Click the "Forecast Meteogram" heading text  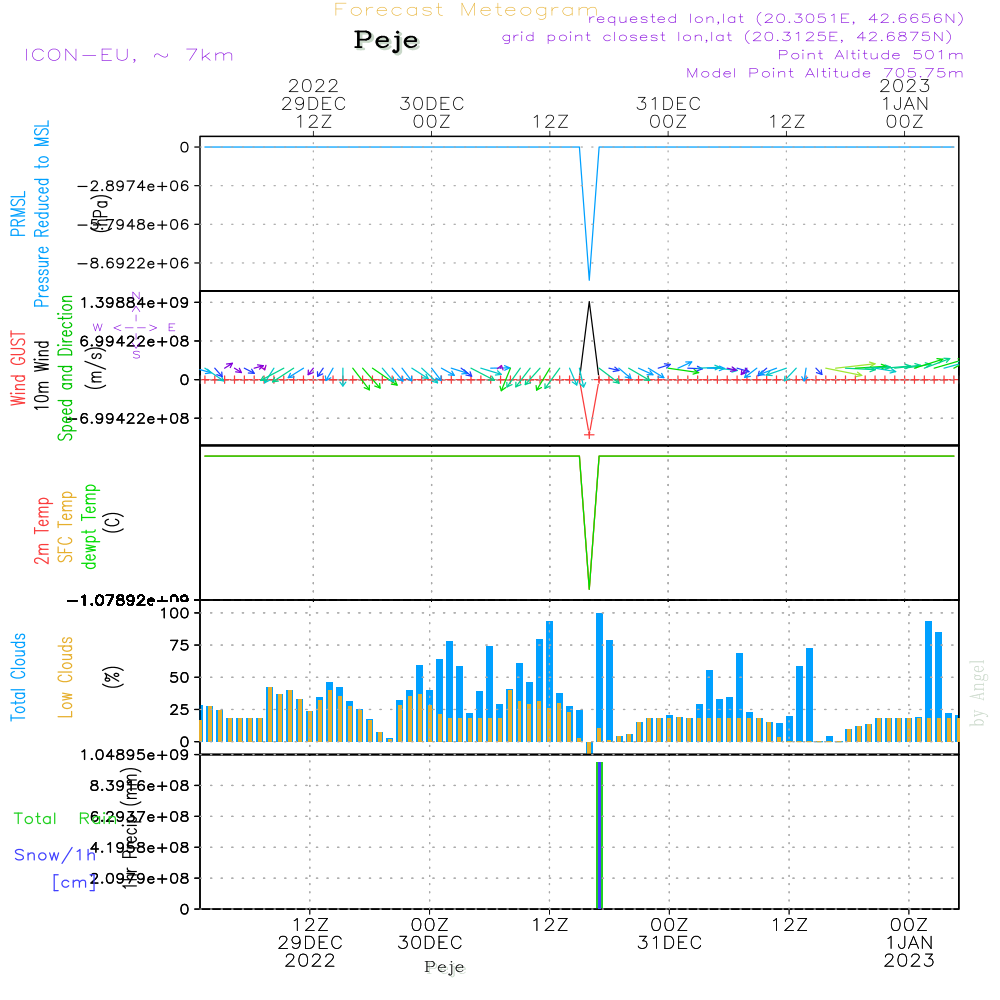pos(466,10)
